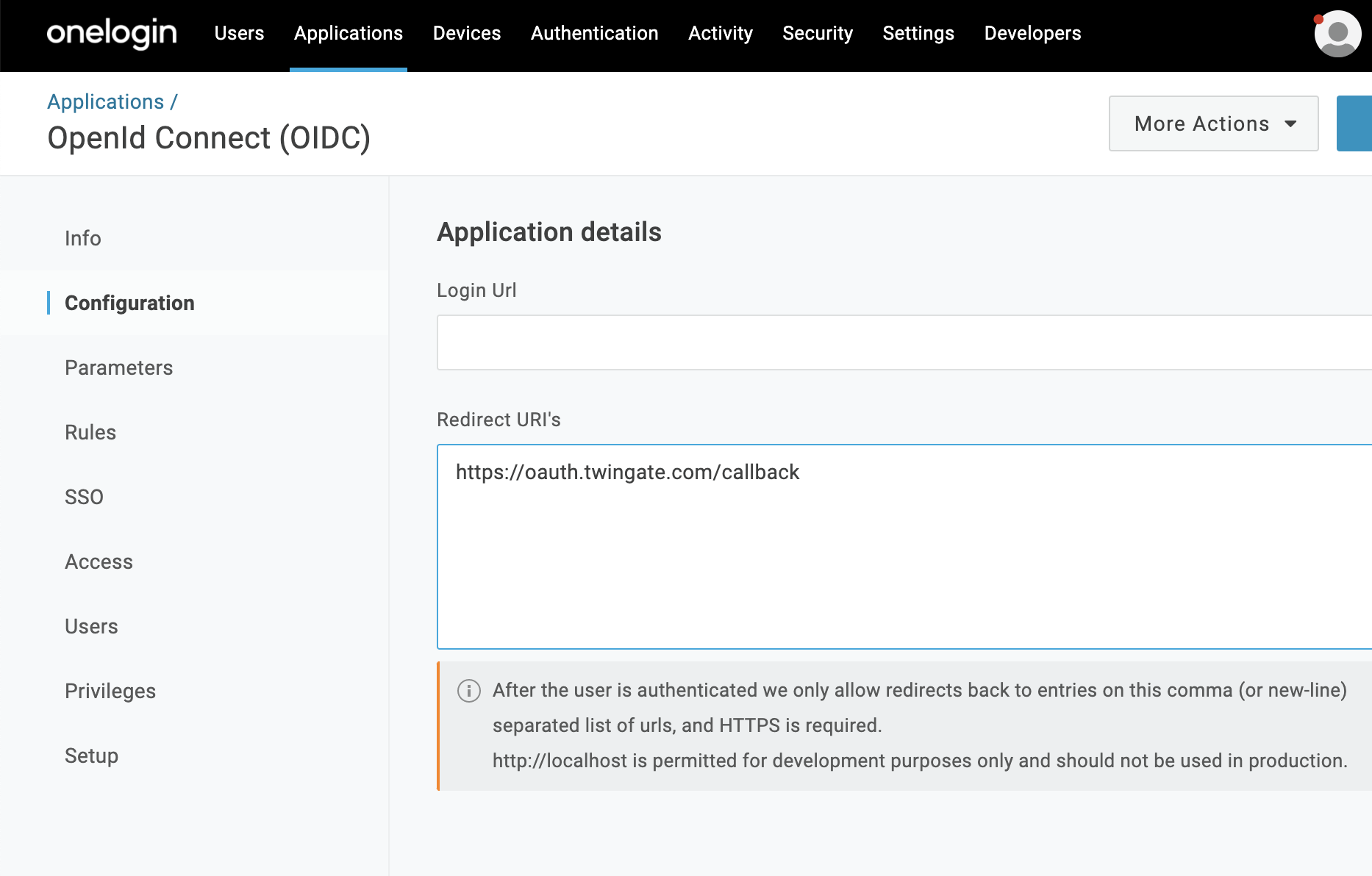Click the OpenId Connect (OIDC) title
The height and width of the screenshot is (876, 1372).
209,138
